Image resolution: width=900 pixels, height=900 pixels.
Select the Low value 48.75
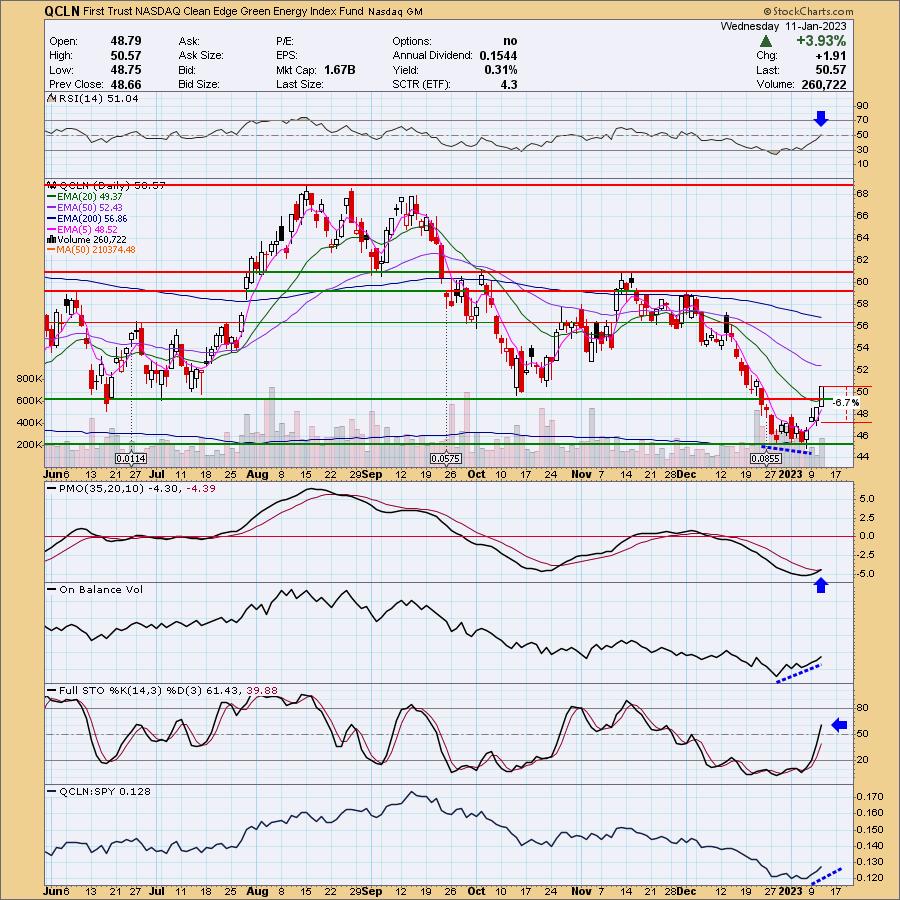126,70
